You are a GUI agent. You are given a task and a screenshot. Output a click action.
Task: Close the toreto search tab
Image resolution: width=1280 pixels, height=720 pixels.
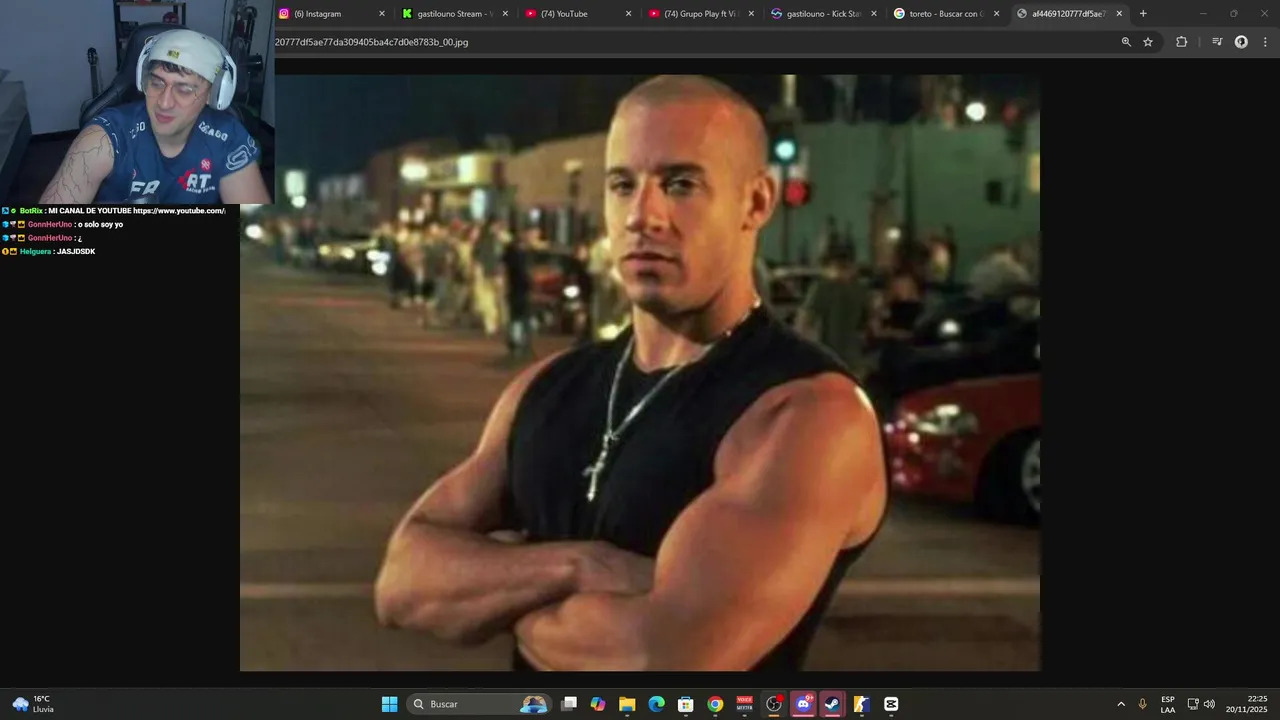[996, 14]
